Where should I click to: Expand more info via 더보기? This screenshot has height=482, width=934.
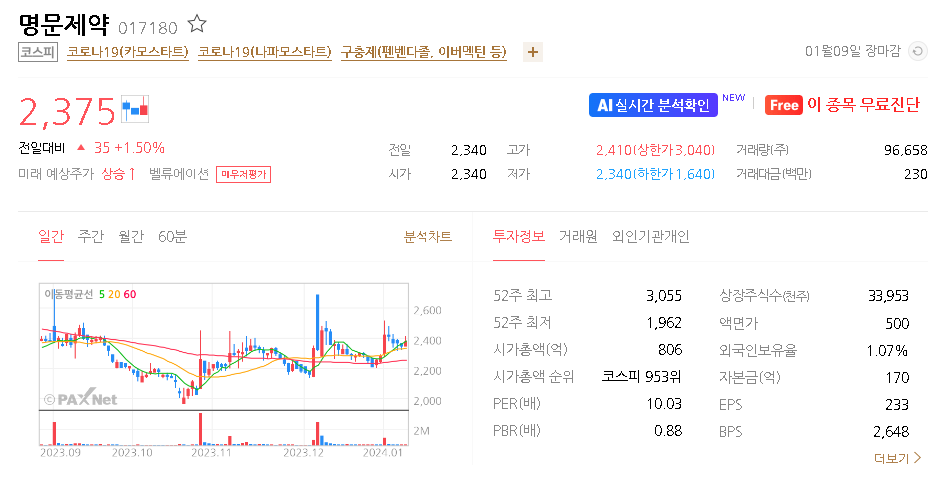[x=897, y=458]
